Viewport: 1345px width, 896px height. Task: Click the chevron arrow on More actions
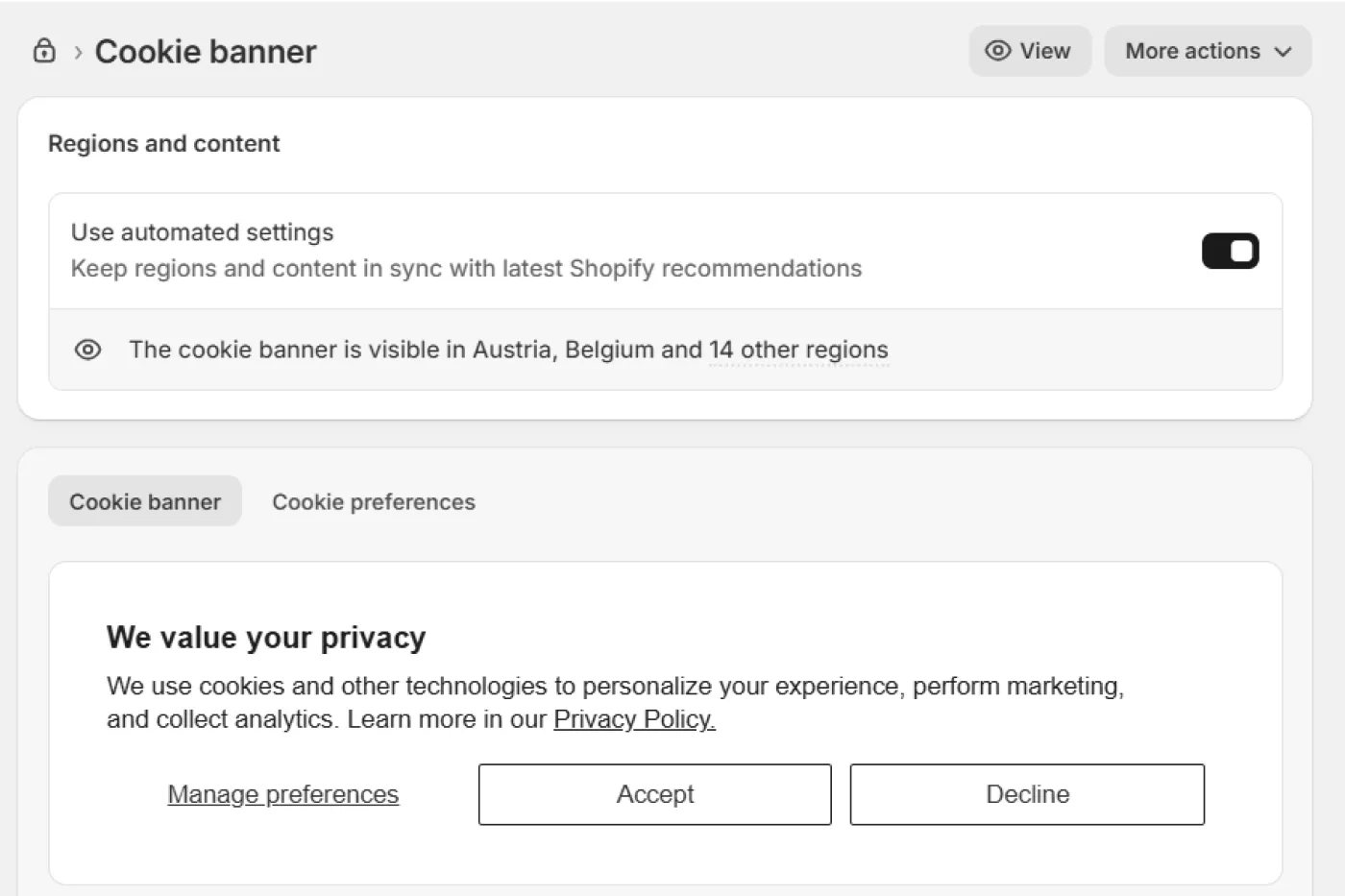1284,52
